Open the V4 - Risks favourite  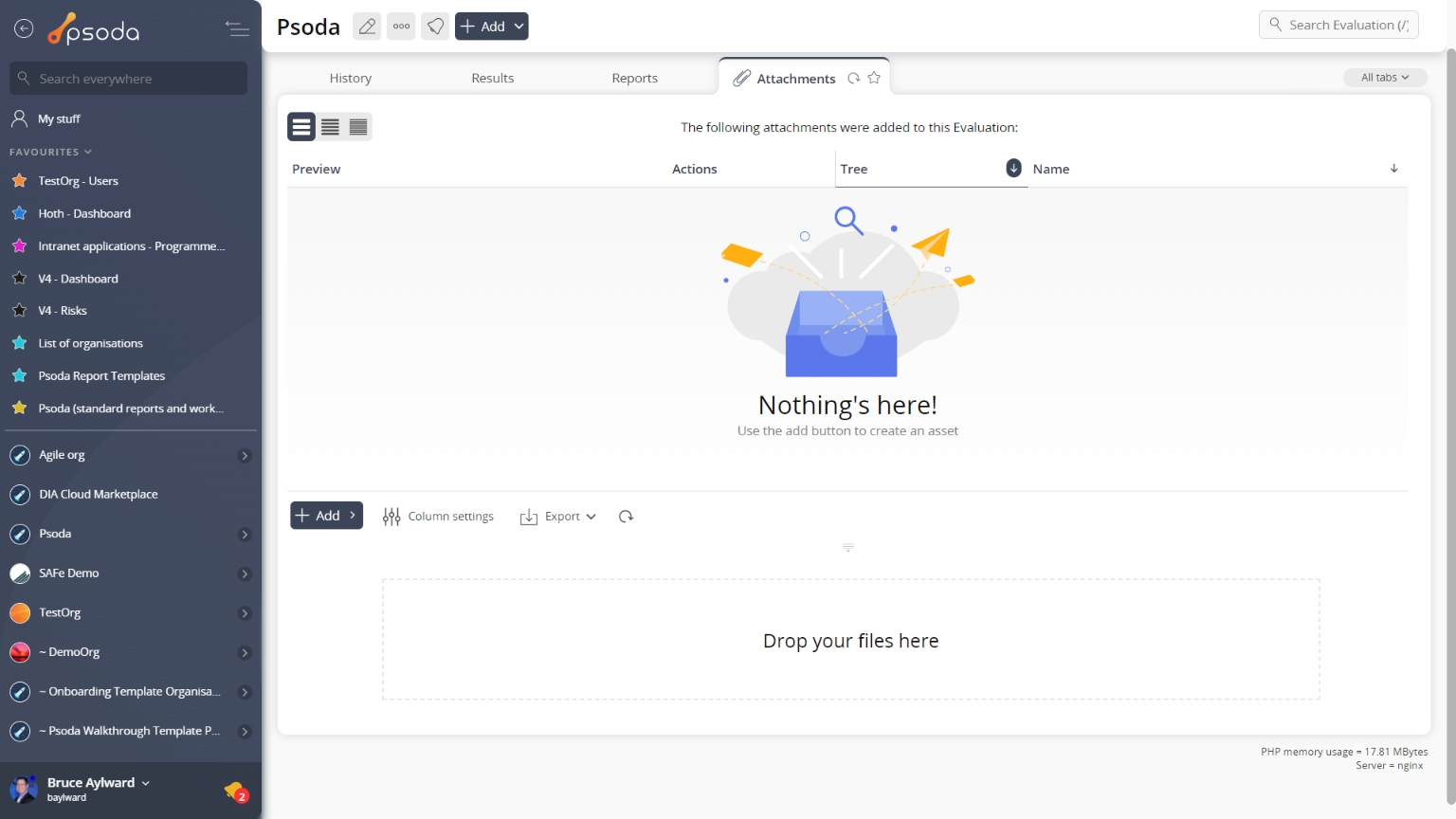[63, 311]
